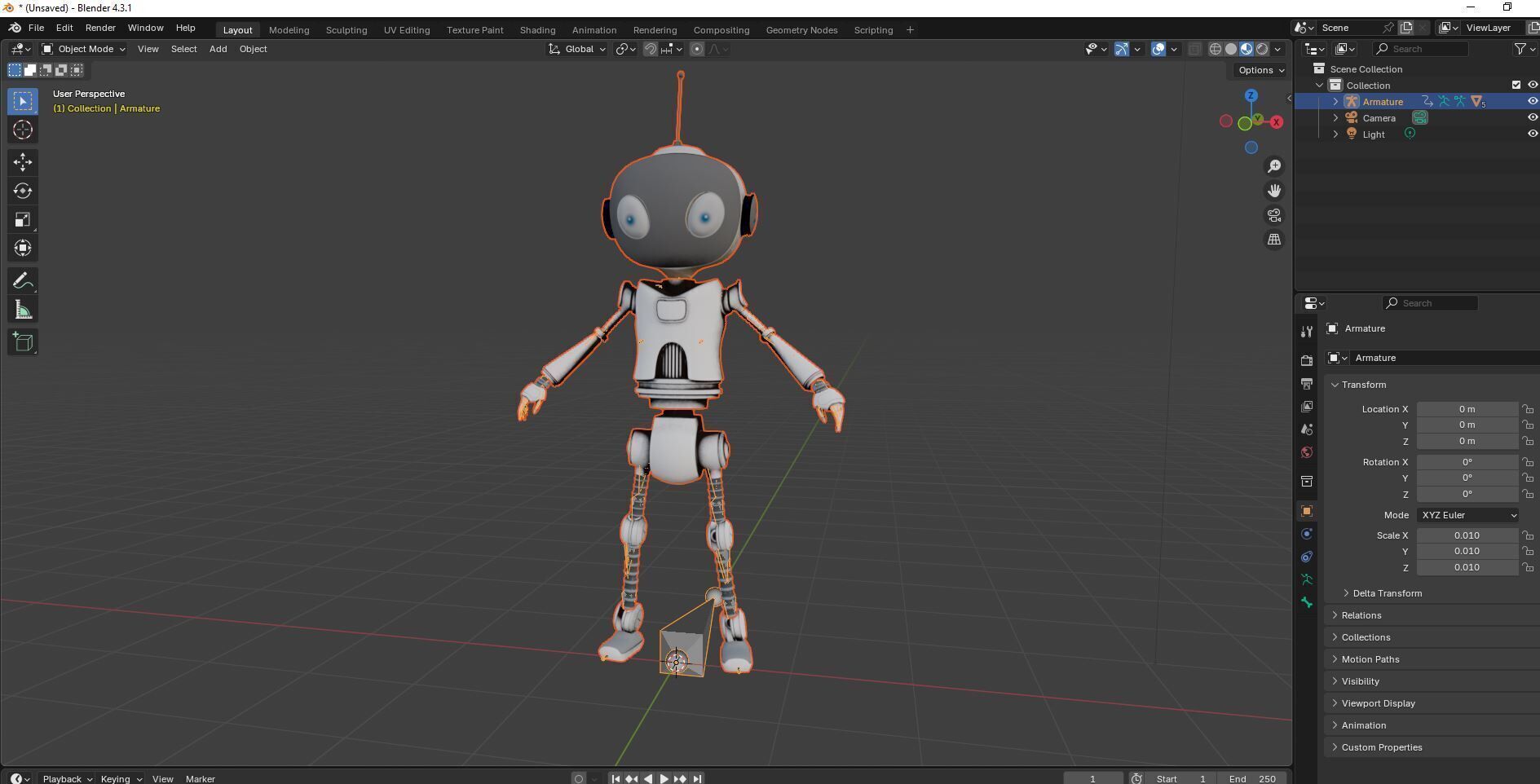
Task: Open the Scene properties tab
Action: click(1307, 429)
